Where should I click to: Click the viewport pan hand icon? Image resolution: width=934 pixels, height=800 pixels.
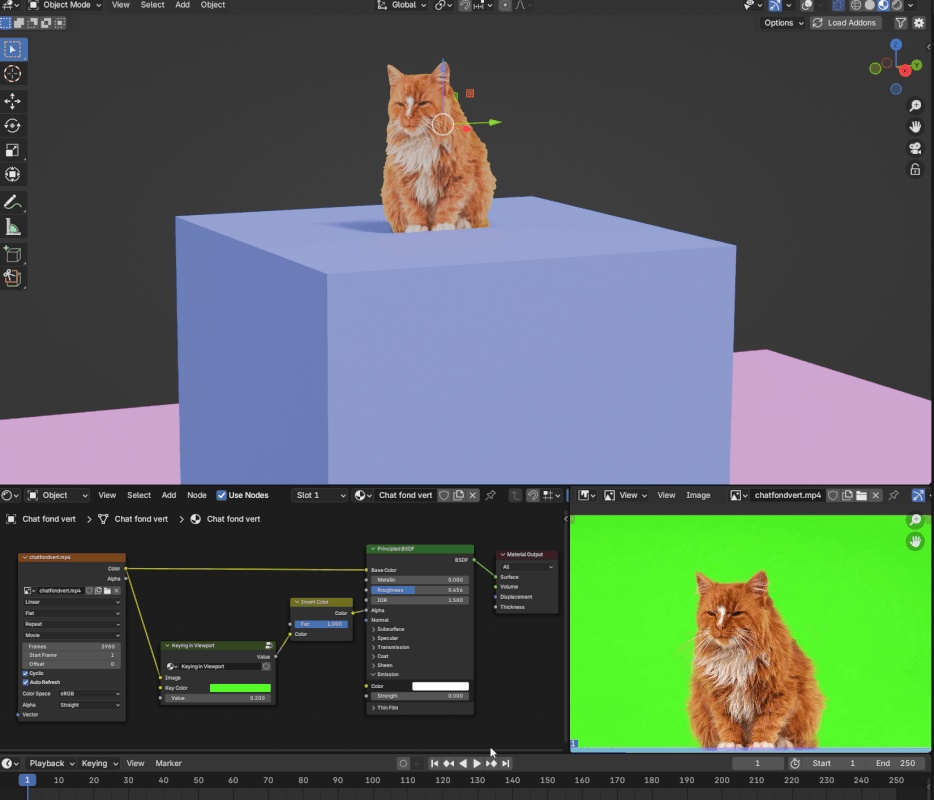[x=915, y=127]
